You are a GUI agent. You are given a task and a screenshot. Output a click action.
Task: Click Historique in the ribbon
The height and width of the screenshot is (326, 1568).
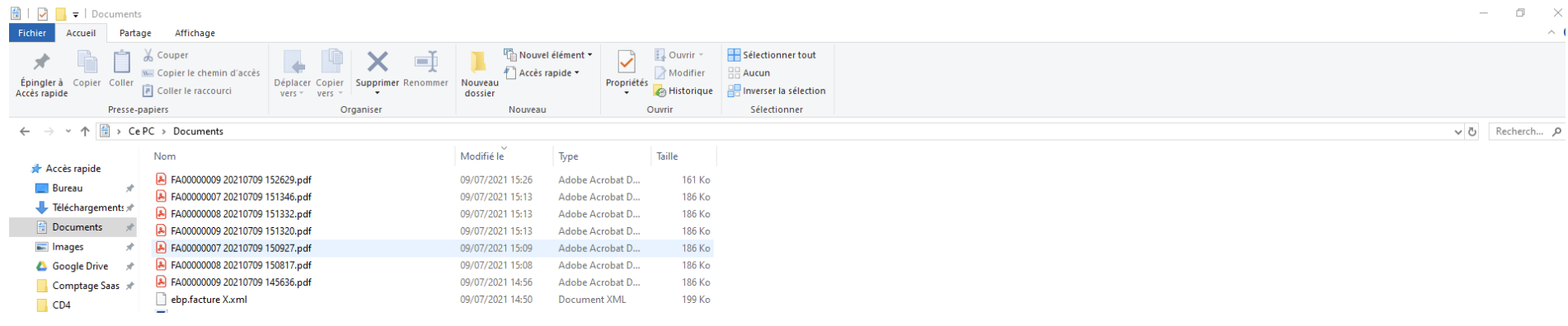[683, 91]
